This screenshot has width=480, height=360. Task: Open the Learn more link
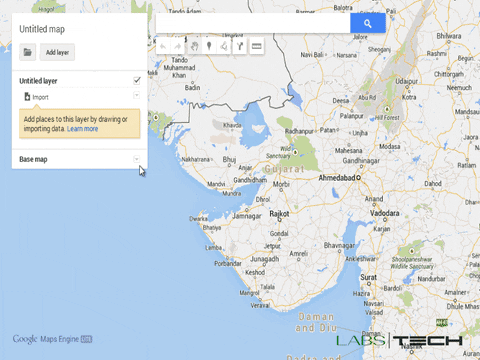82,129
